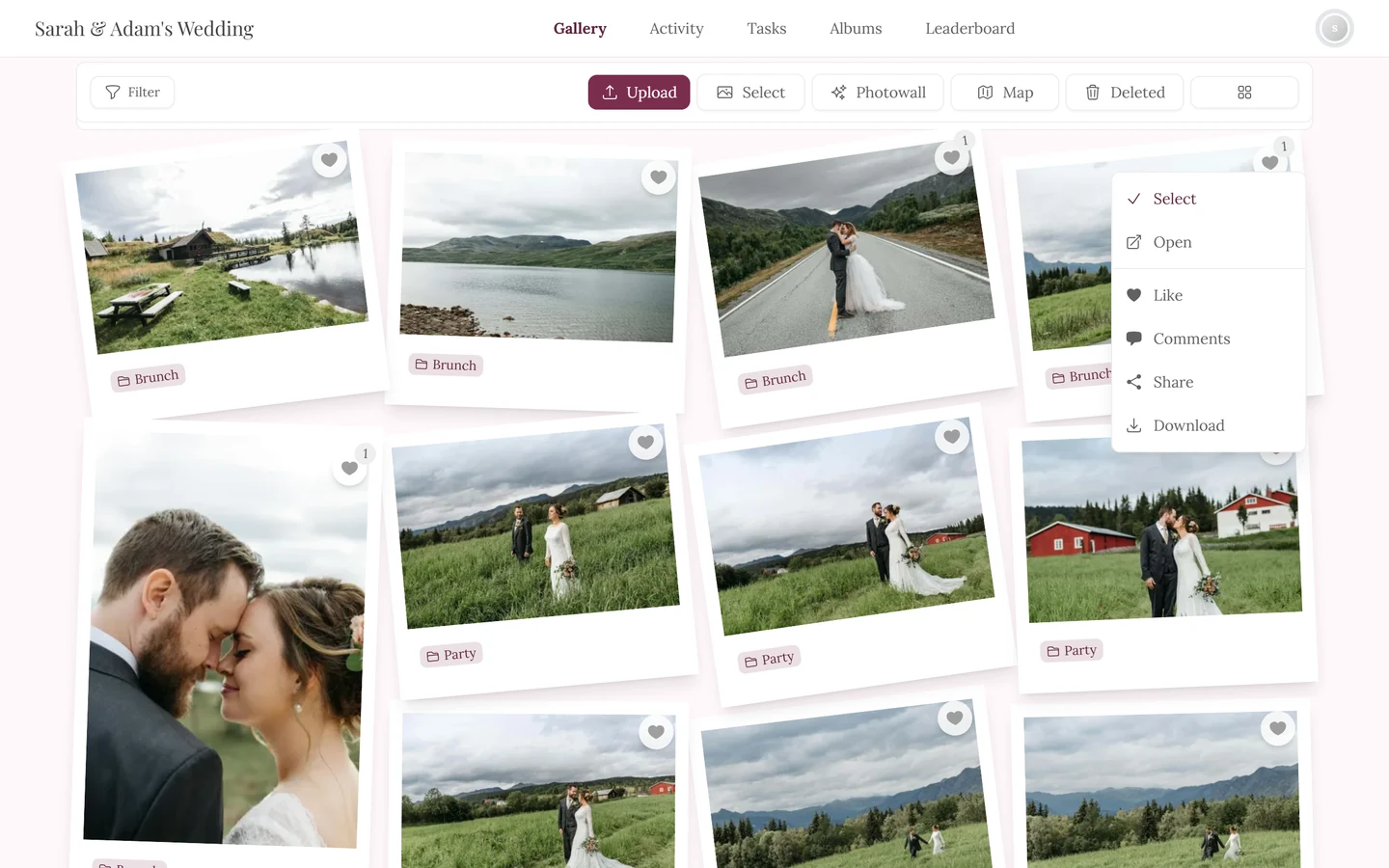Open the bride in flowing dress field photo
Screen dimensions: 1389x868
click(x=846, y=527)
